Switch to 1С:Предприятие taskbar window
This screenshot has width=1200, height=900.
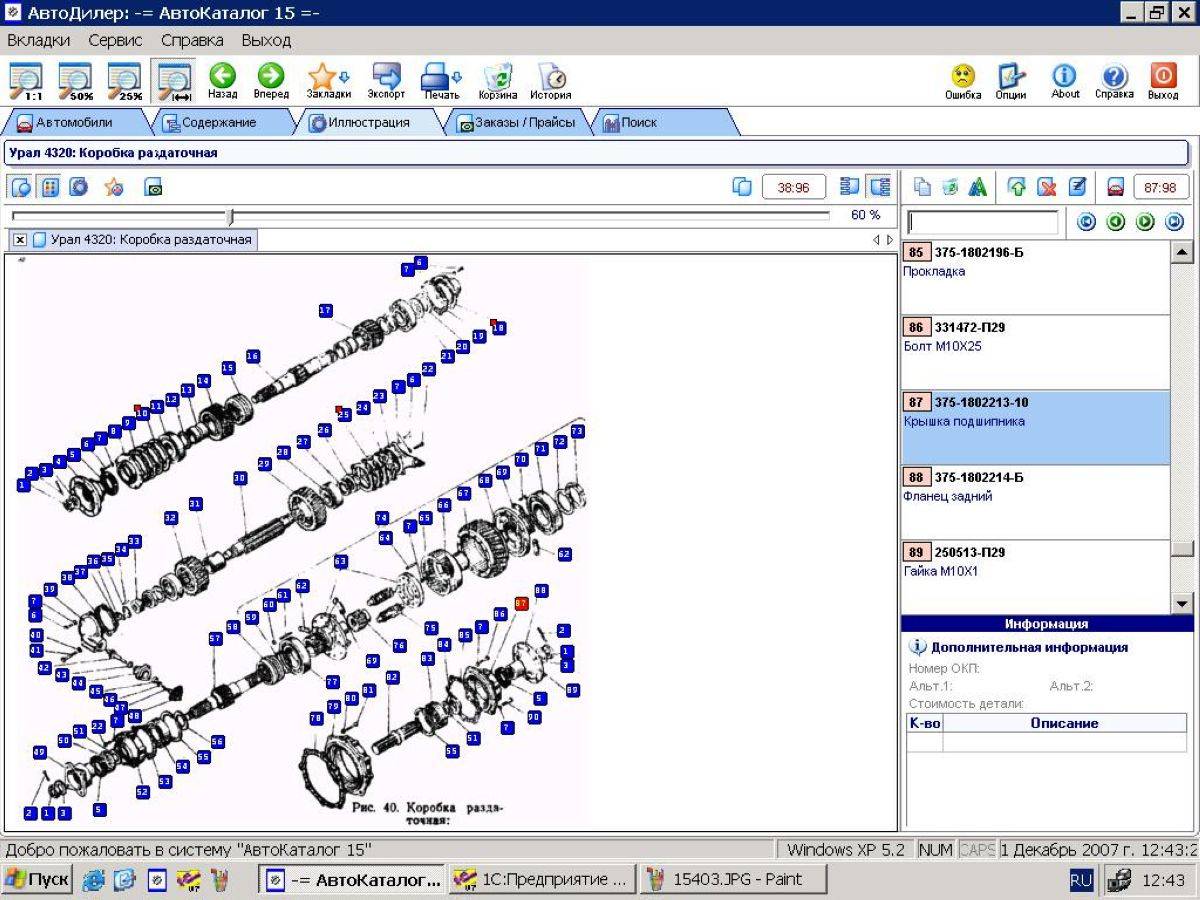pyautogui.click(x=542, y=880)
